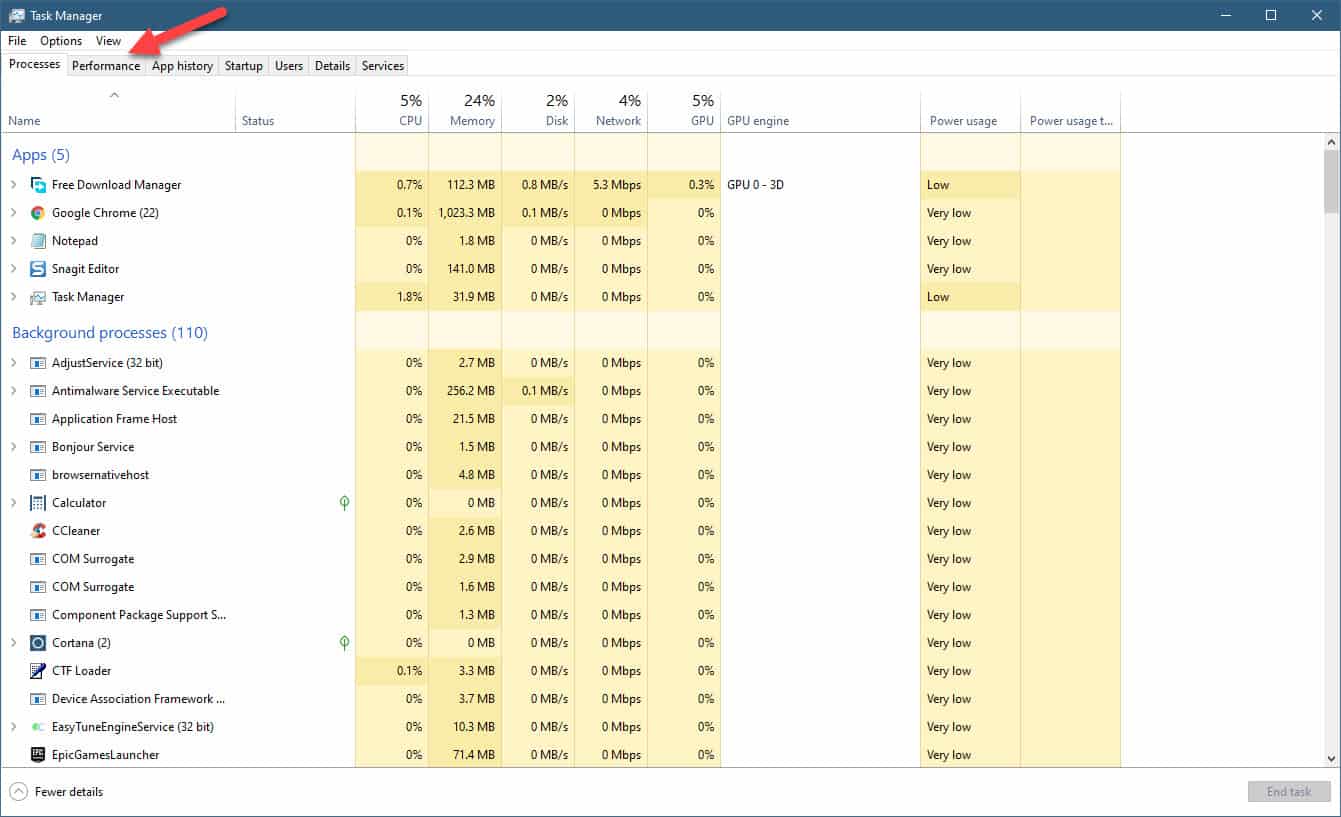This screenshot has width=1341, height=817.
Task: Open the Users tab
Action: [289, 66]
